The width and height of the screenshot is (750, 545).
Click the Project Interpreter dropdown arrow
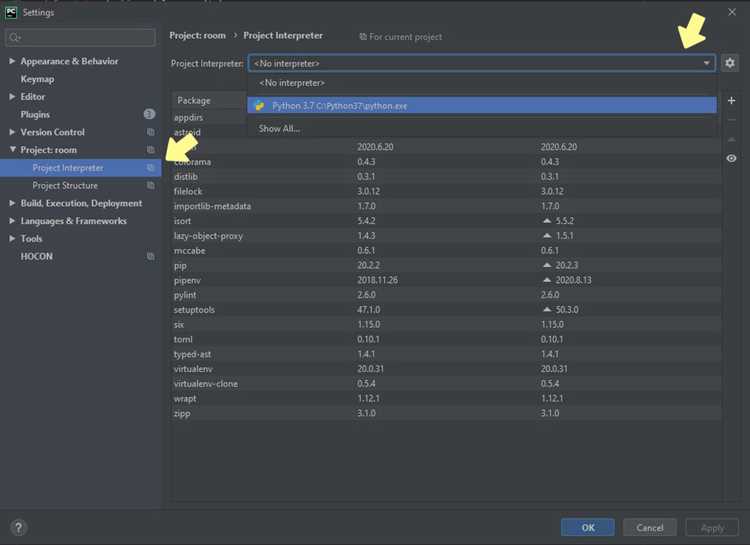pyautogui.click(x=706, y=63)
